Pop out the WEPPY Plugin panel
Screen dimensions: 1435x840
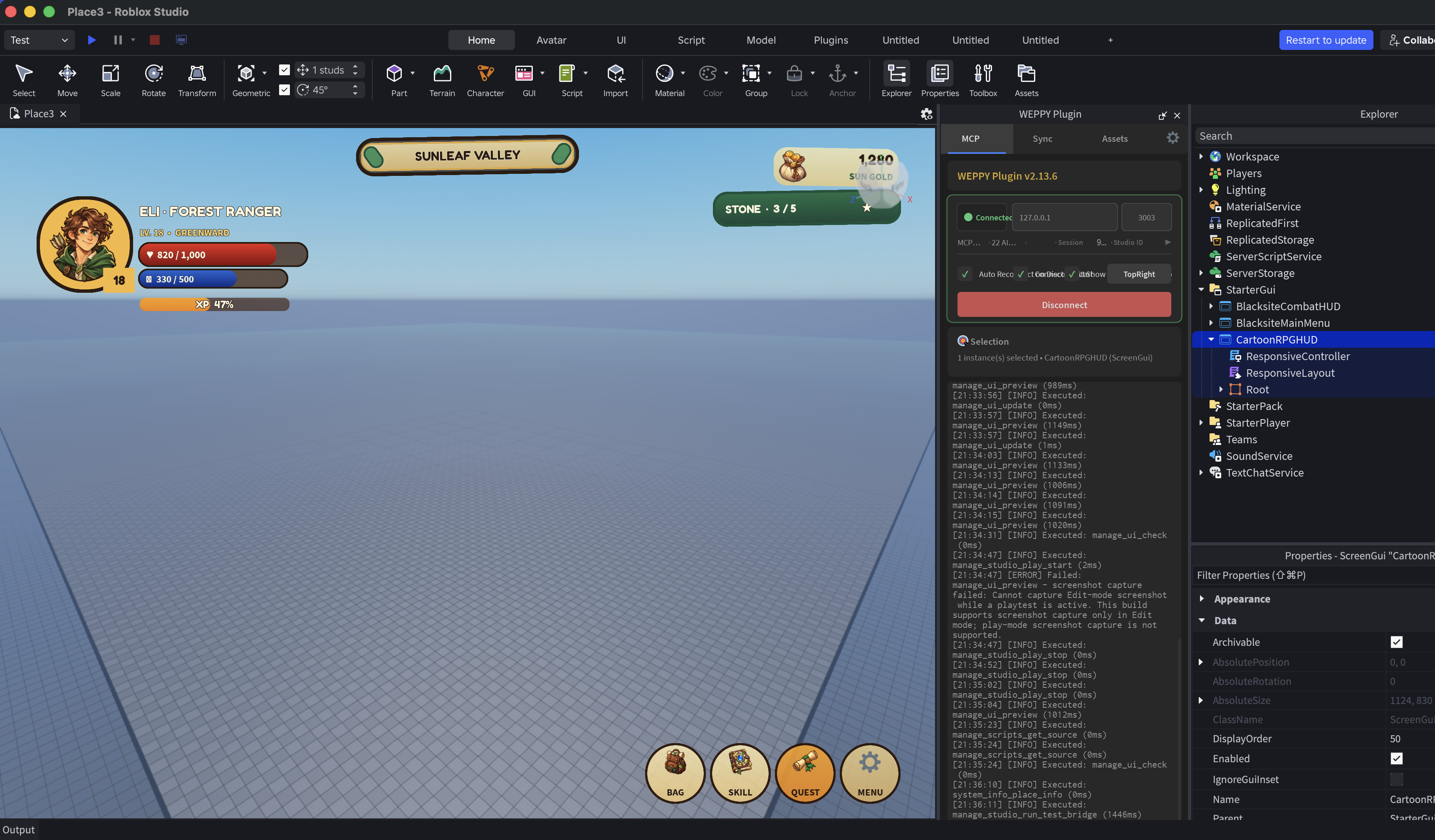pos(1162,116)
